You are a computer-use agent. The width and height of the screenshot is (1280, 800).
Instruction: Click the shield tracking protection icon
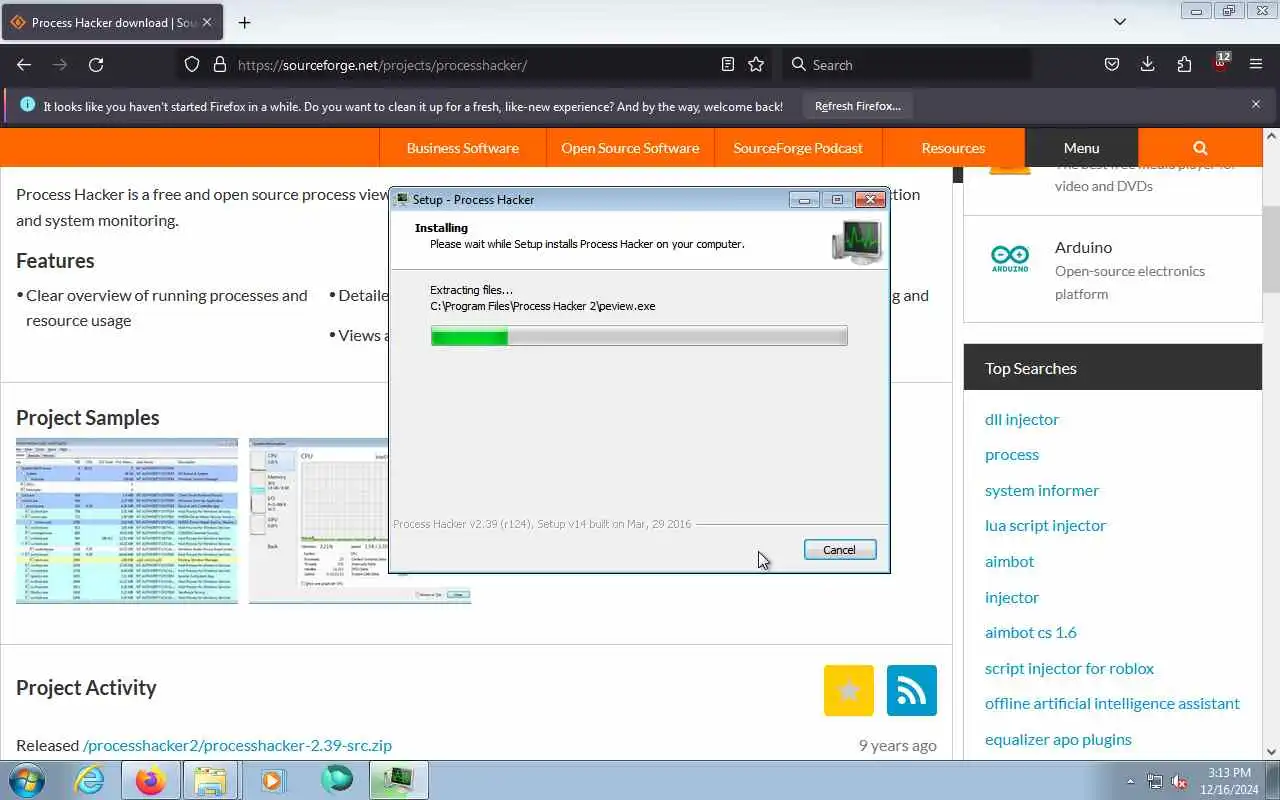192,64
